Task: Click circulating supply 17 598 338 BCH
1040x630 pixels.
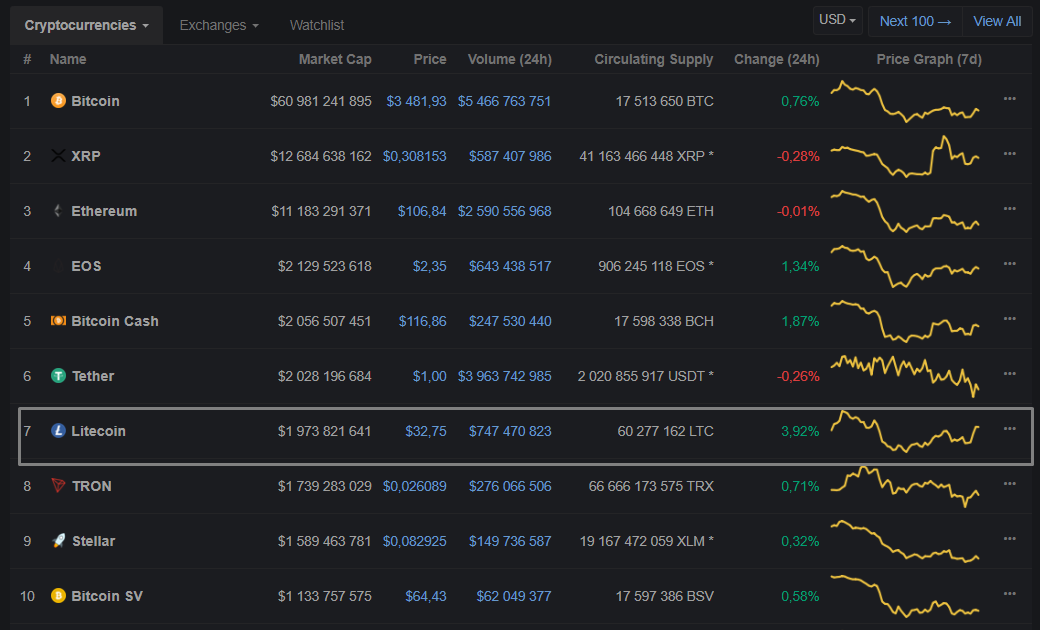Action: coord(664,321)
